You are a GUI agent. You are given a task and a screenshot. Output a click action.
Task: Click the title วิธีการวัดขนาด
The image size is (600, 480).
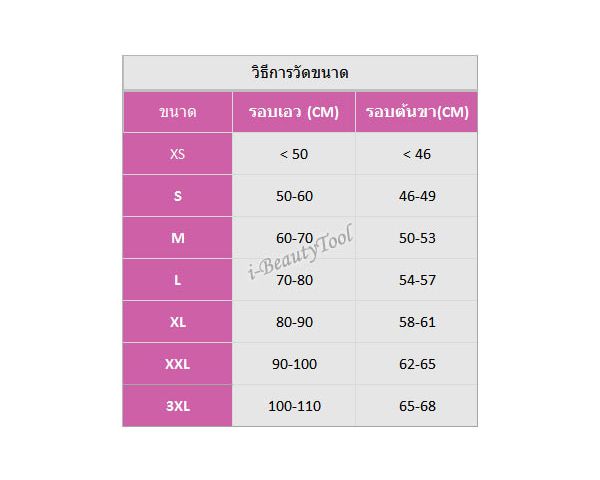(x=300, y=72)
